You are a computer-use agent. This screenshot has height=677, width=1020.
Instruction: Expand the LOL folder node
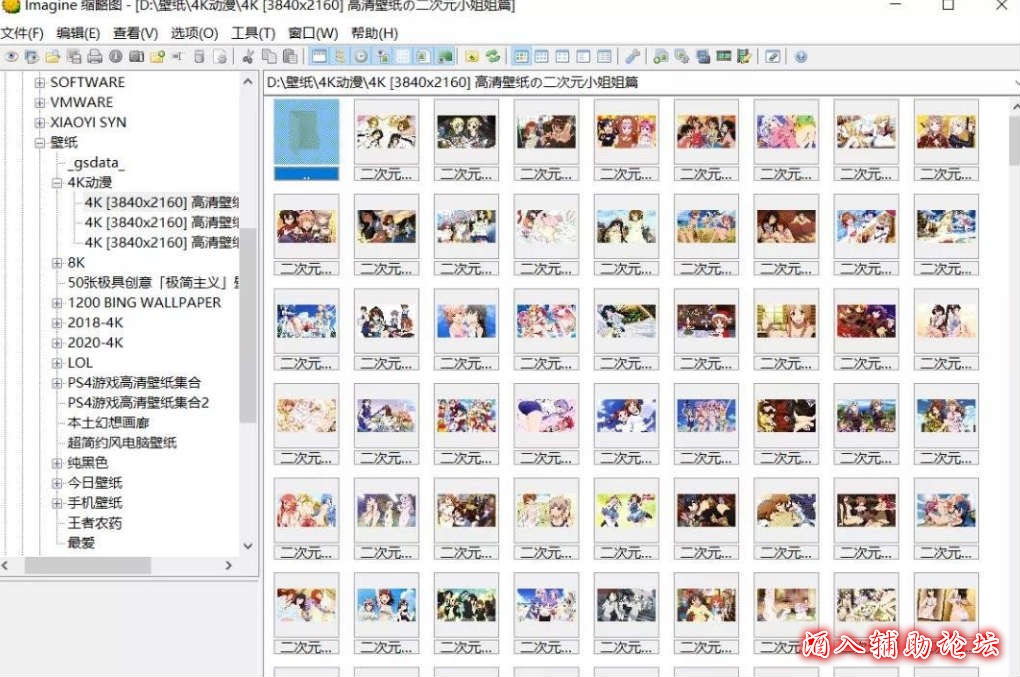click(x=57, y=363)
